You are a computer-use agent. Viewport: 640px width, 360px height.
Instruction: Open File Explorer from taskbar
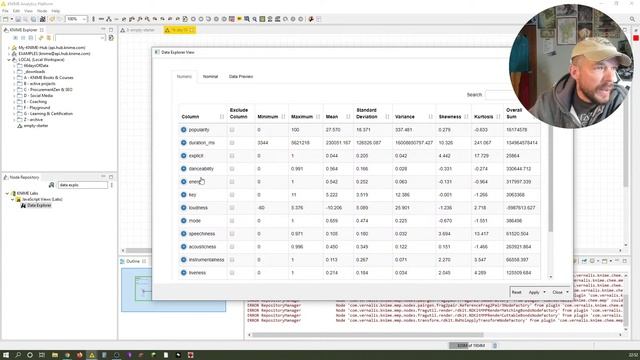(x=55, y=355)
